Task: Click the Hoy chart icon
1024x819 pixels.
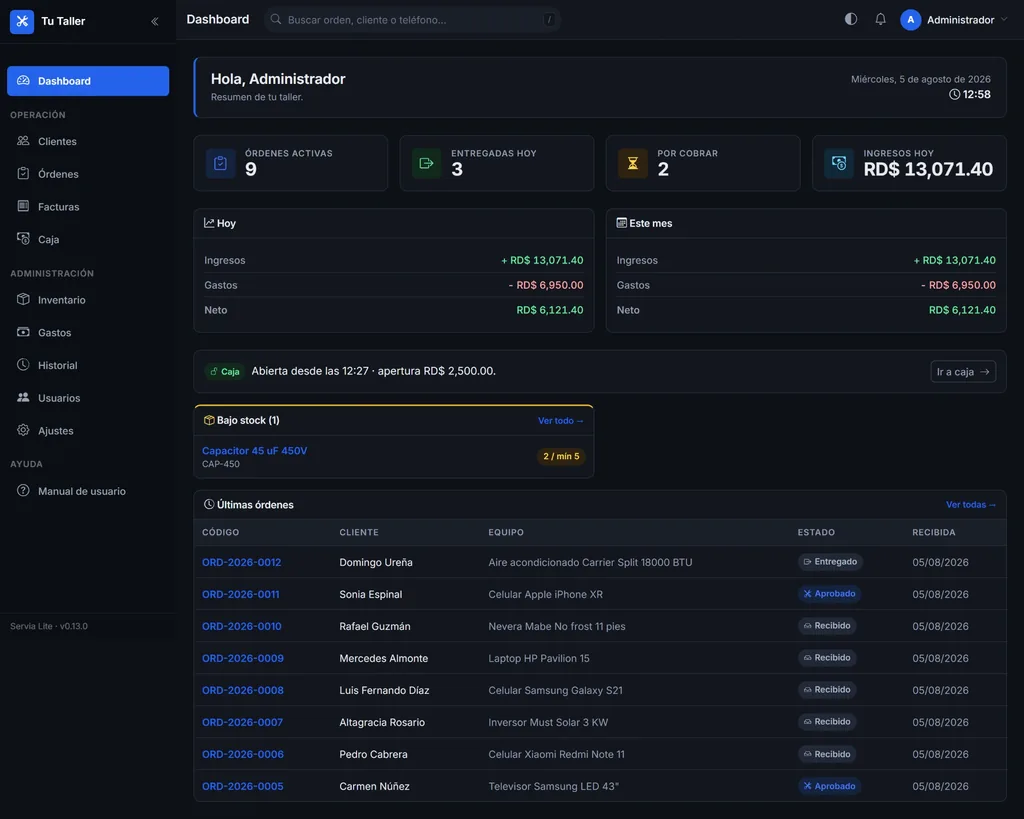Action: coord(209,223)
